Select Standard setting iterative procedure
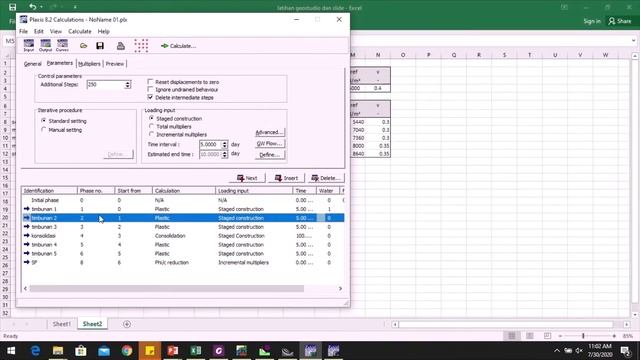This screenshot has width=640, height=360. (x=44, y=121)
